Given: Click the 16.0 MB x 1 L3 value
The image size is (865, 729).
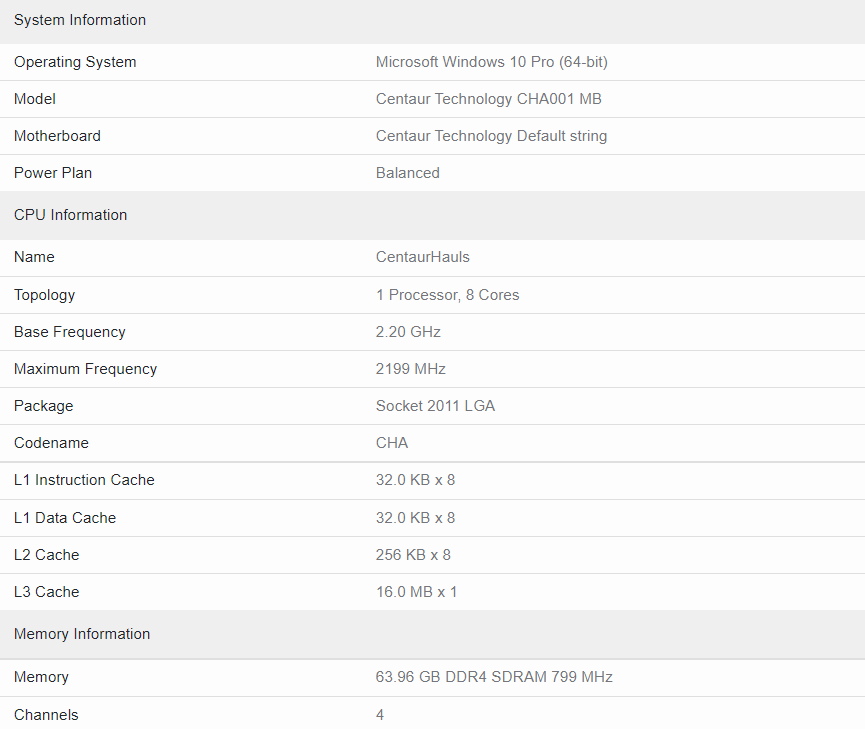Looking at the screenshot, I should click(417, 592).
